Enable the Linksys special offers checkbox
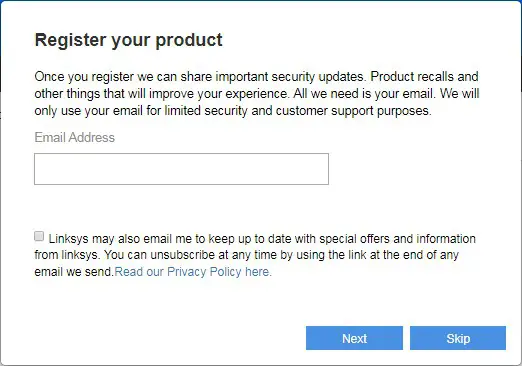This screenshot has width=522, height=366. point(39,236)
